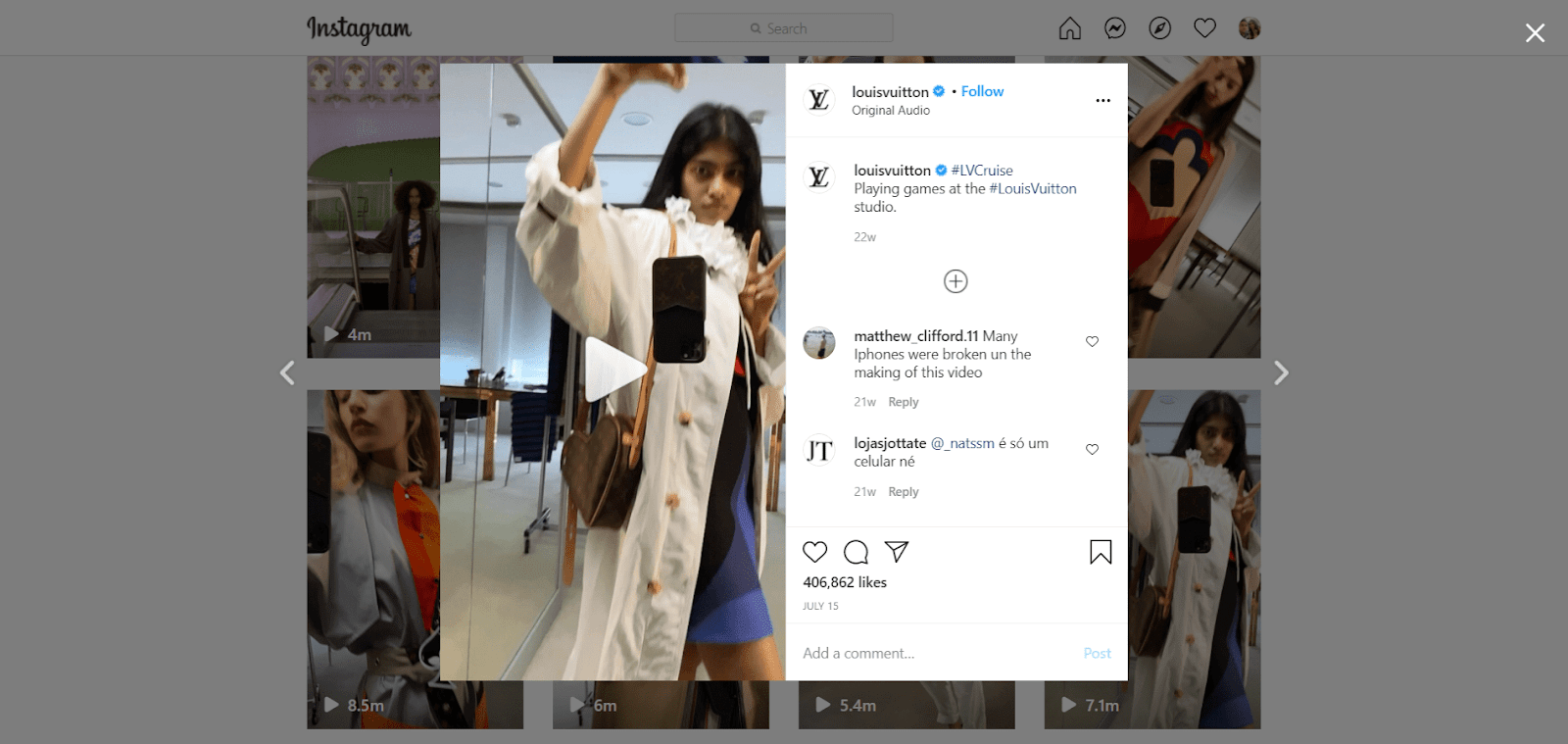Click the Search box in header
The image size is (1568, 744).
click(x=784, y=28)
